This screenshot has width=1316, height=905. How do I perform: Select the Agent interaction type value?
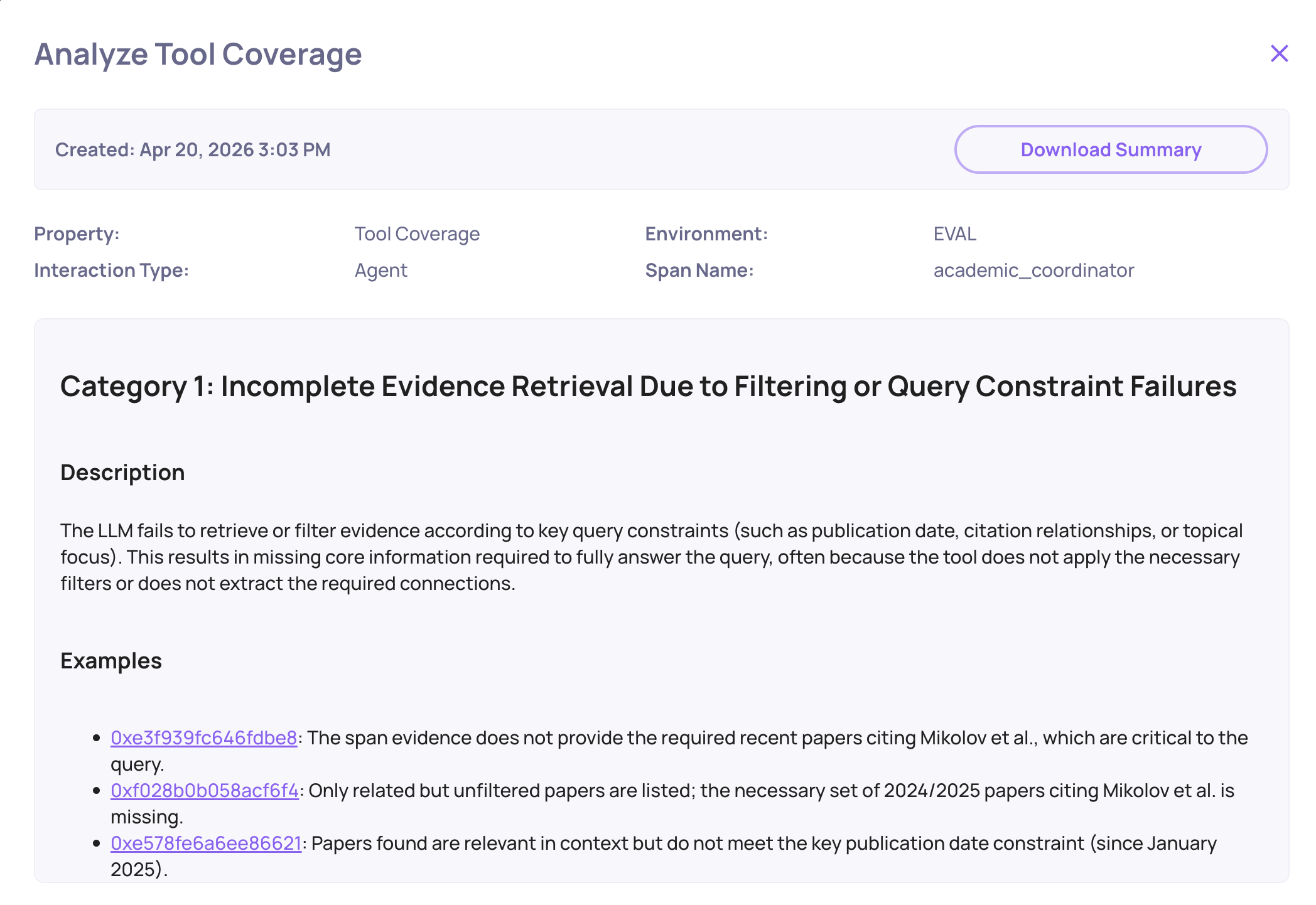[380, 270]
